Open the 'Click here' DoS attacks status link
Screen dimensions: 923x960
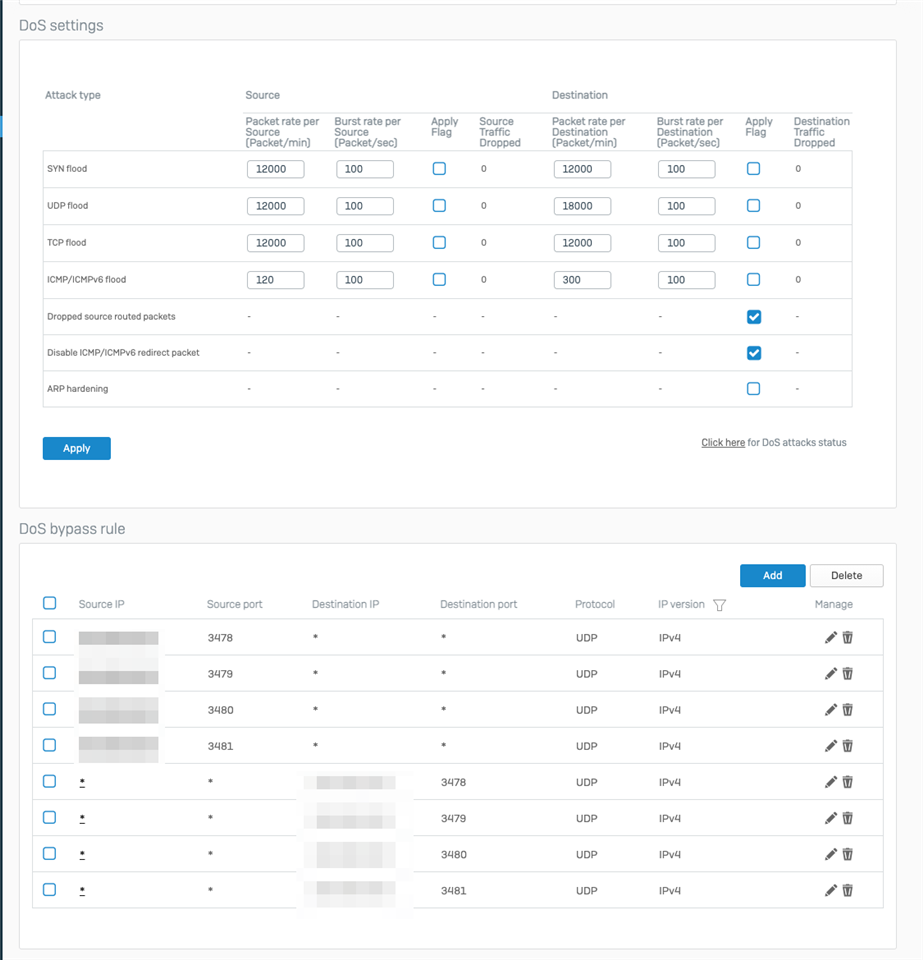[x=723, y=443]
